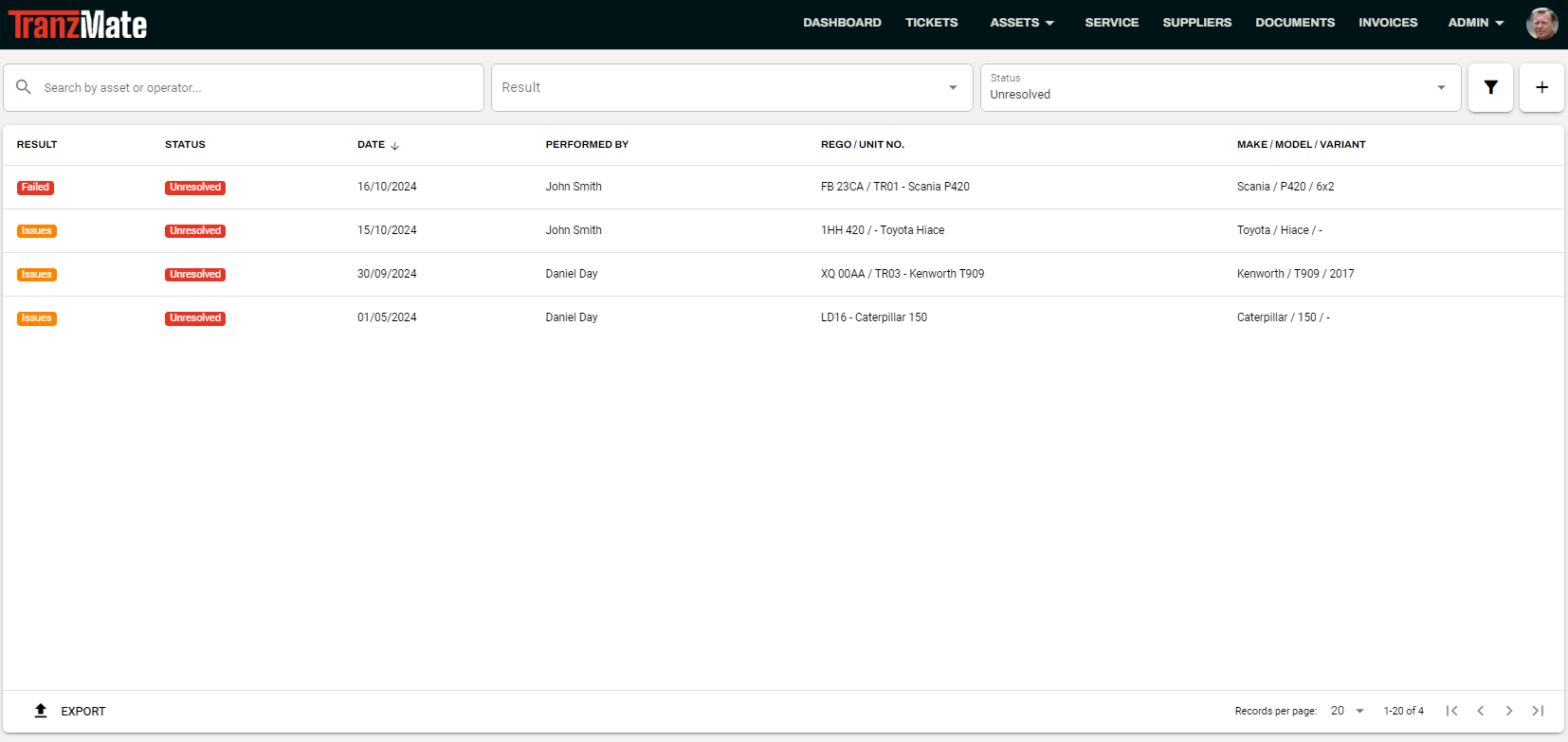Sort by the Result column header

click(37, 145)
